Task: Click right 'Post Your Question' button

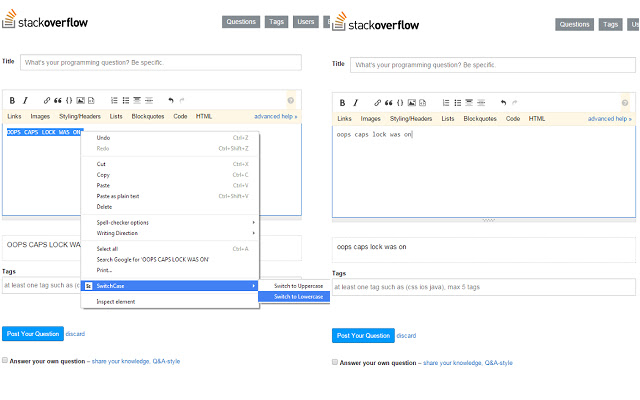Action: point(363,335)
